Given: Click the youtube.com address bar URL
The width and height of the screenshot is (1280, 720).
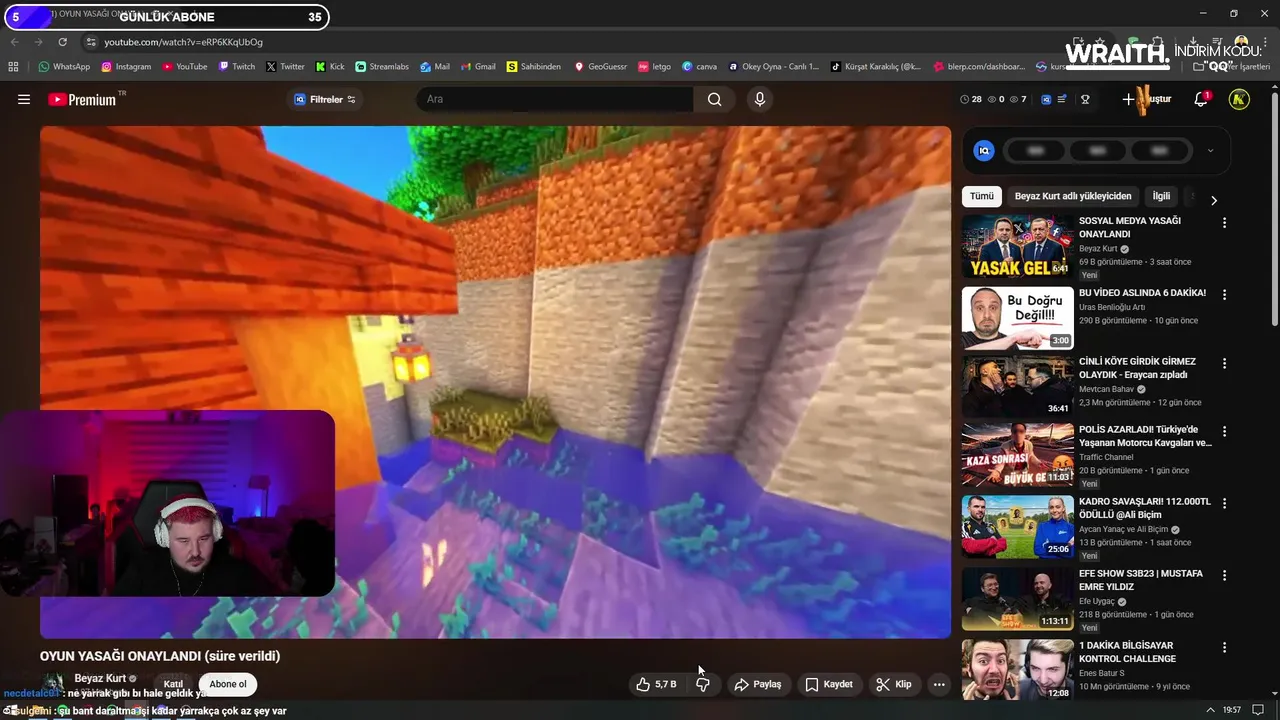Looking at the screenshot, I should pos(183,42).
